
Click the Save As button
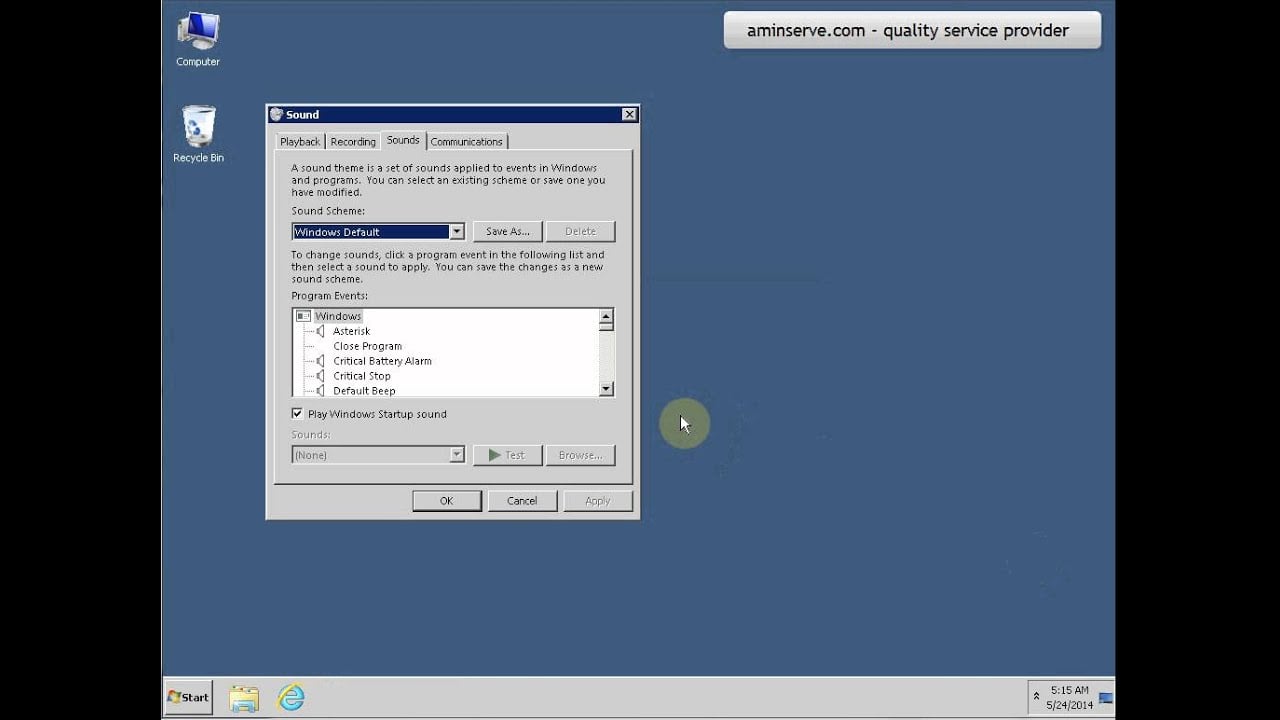tap(507, 231)
